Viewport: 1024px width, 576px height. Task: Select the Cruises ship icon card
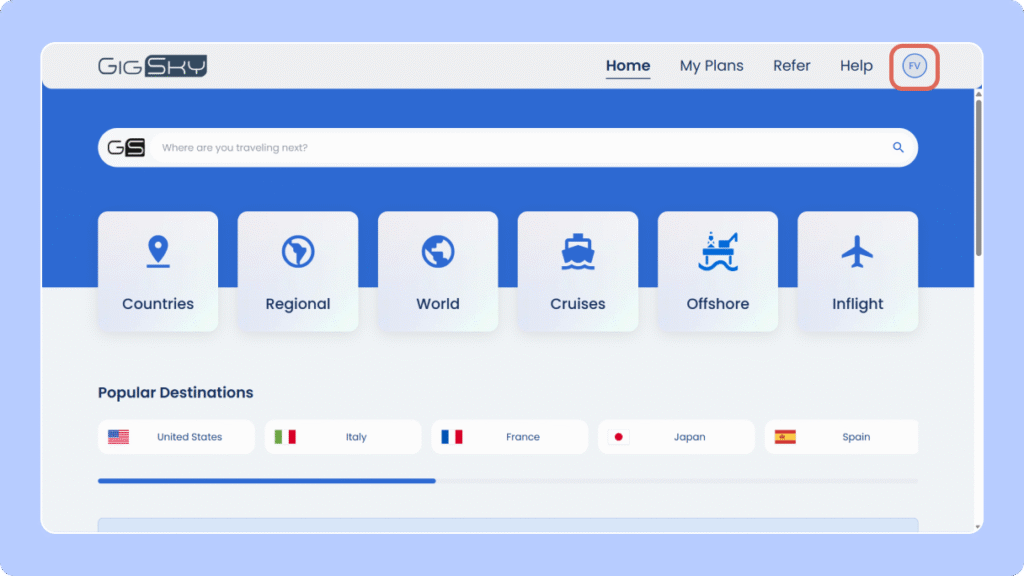(x=577, y=253)
